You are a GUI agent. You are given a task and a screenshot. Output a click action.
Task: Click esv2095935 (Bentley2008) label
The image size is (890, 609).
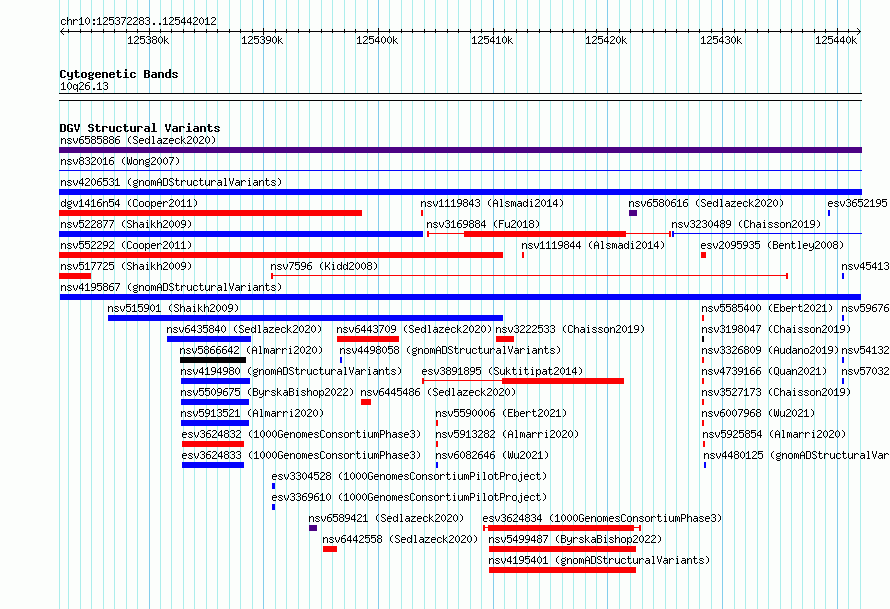coord(772,245)
